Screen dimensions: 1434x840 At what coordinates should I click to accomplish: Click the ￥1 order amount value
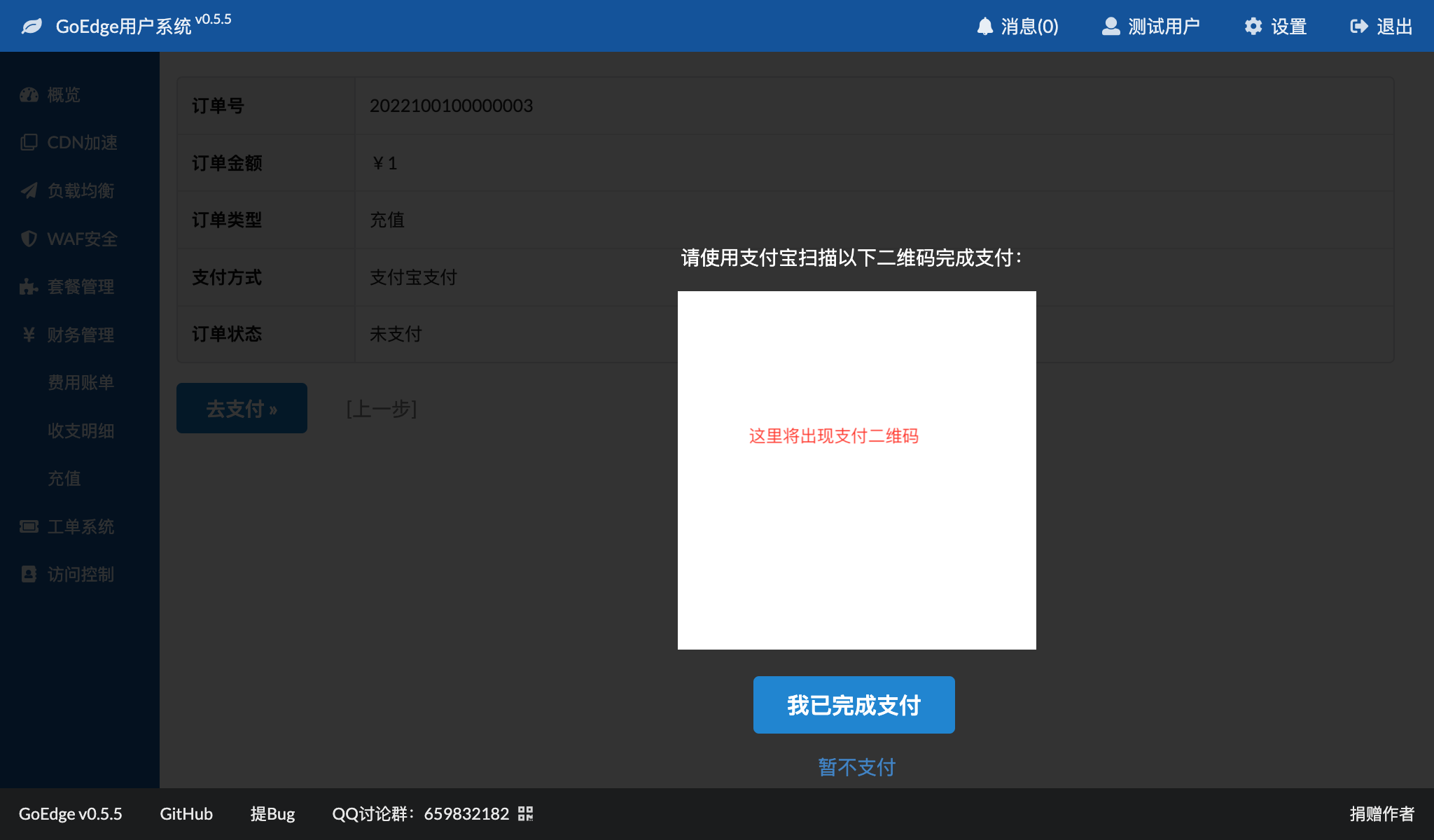384,163
